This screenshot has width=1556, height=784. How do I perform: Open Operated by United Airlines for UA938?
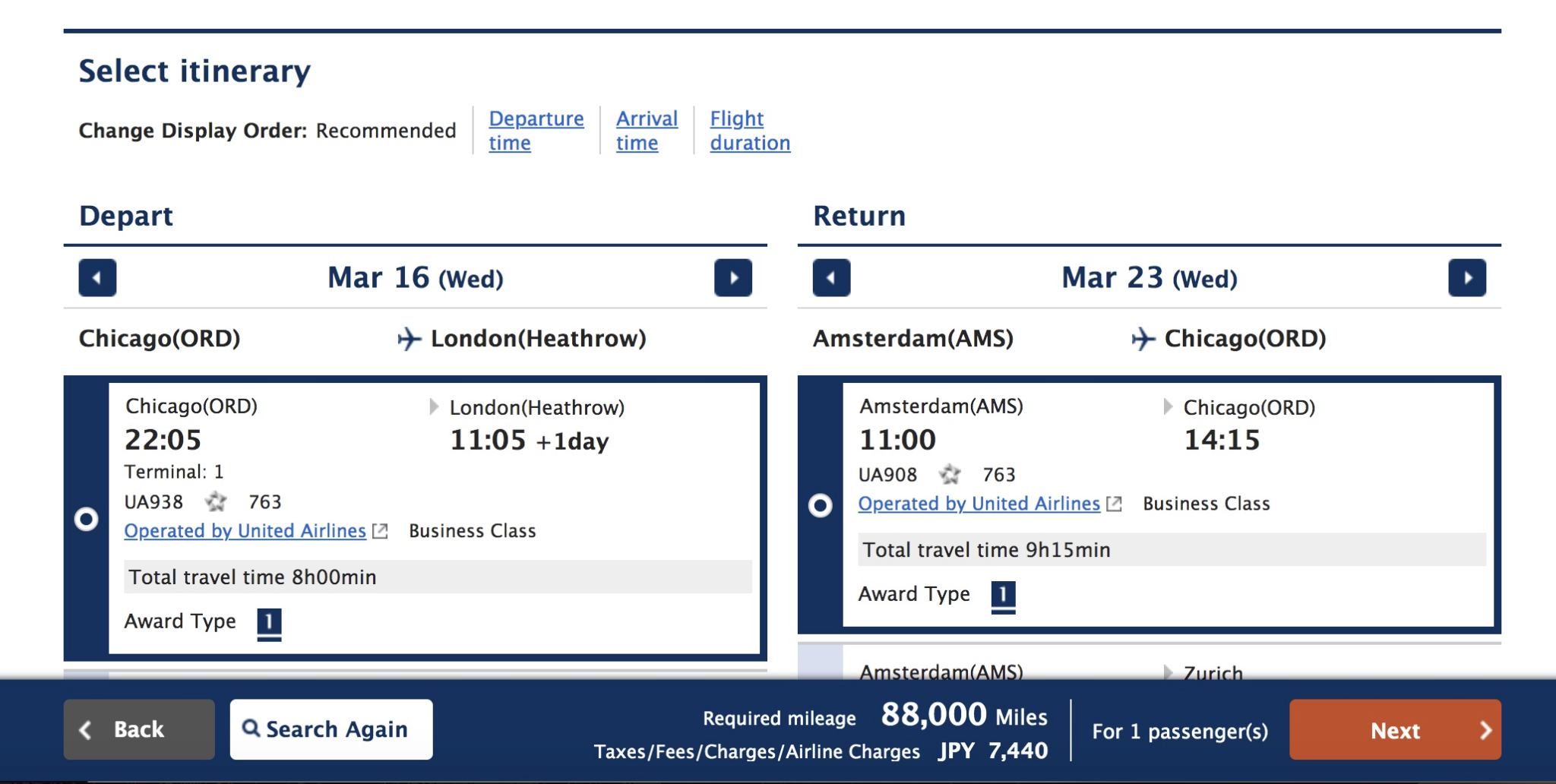[244, 530]
